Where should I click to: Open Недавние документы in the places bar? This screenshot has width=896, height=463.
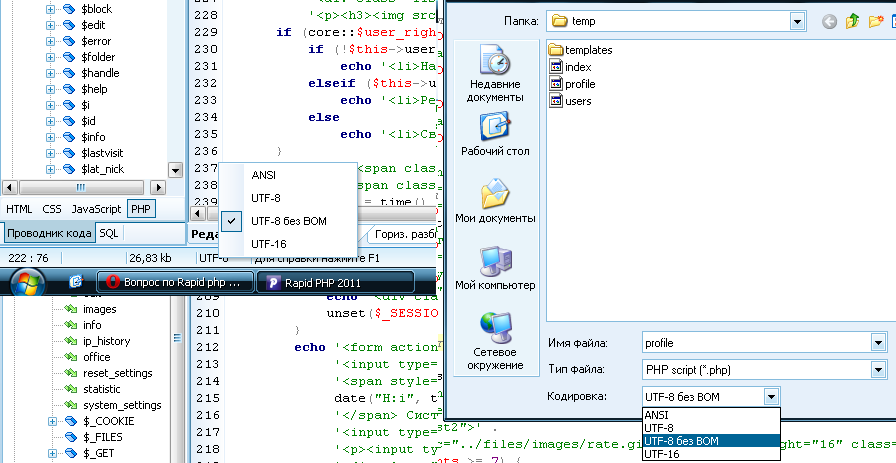495,76
